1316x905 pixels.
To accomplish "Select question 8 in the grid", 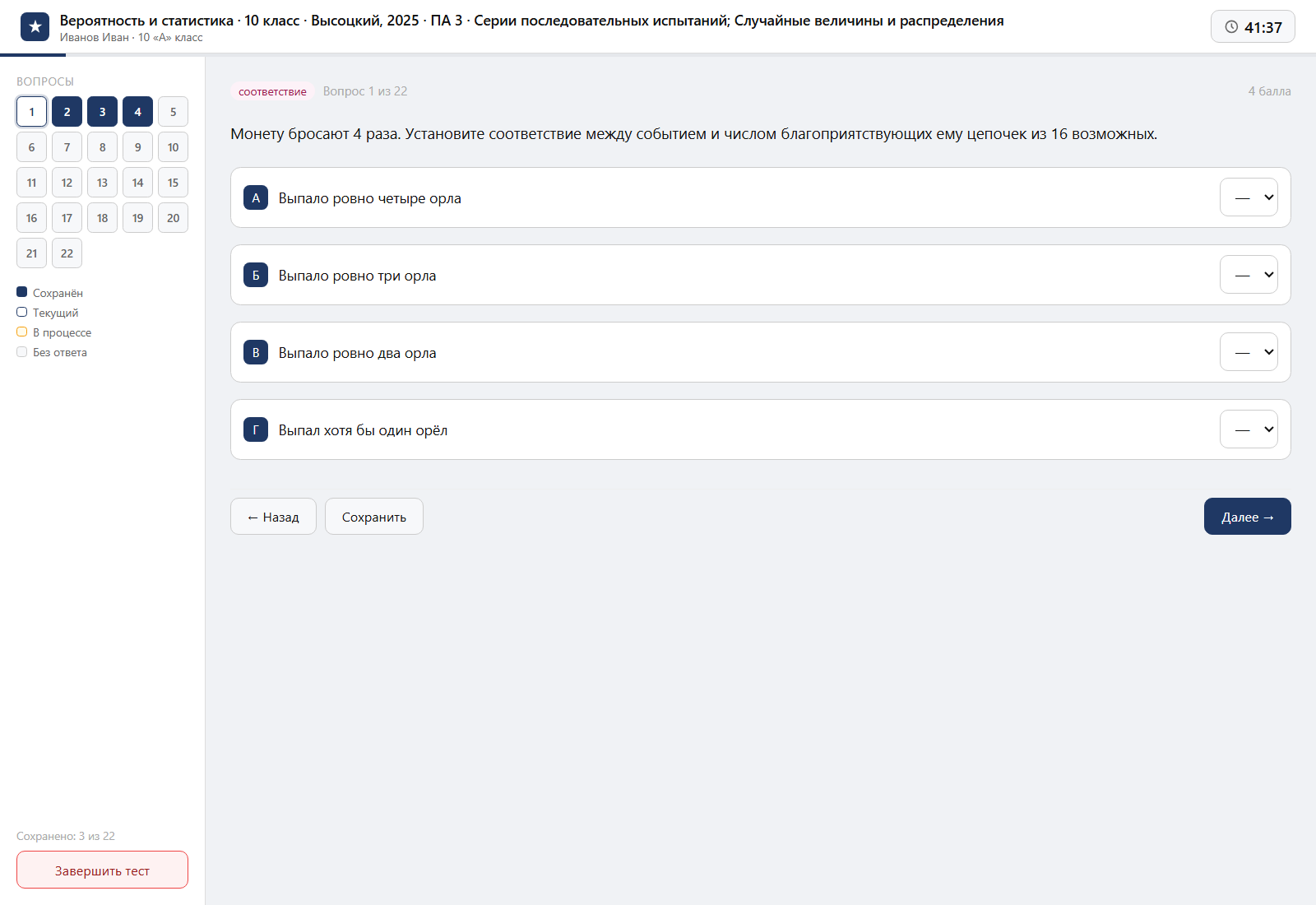I will point(102,147).
